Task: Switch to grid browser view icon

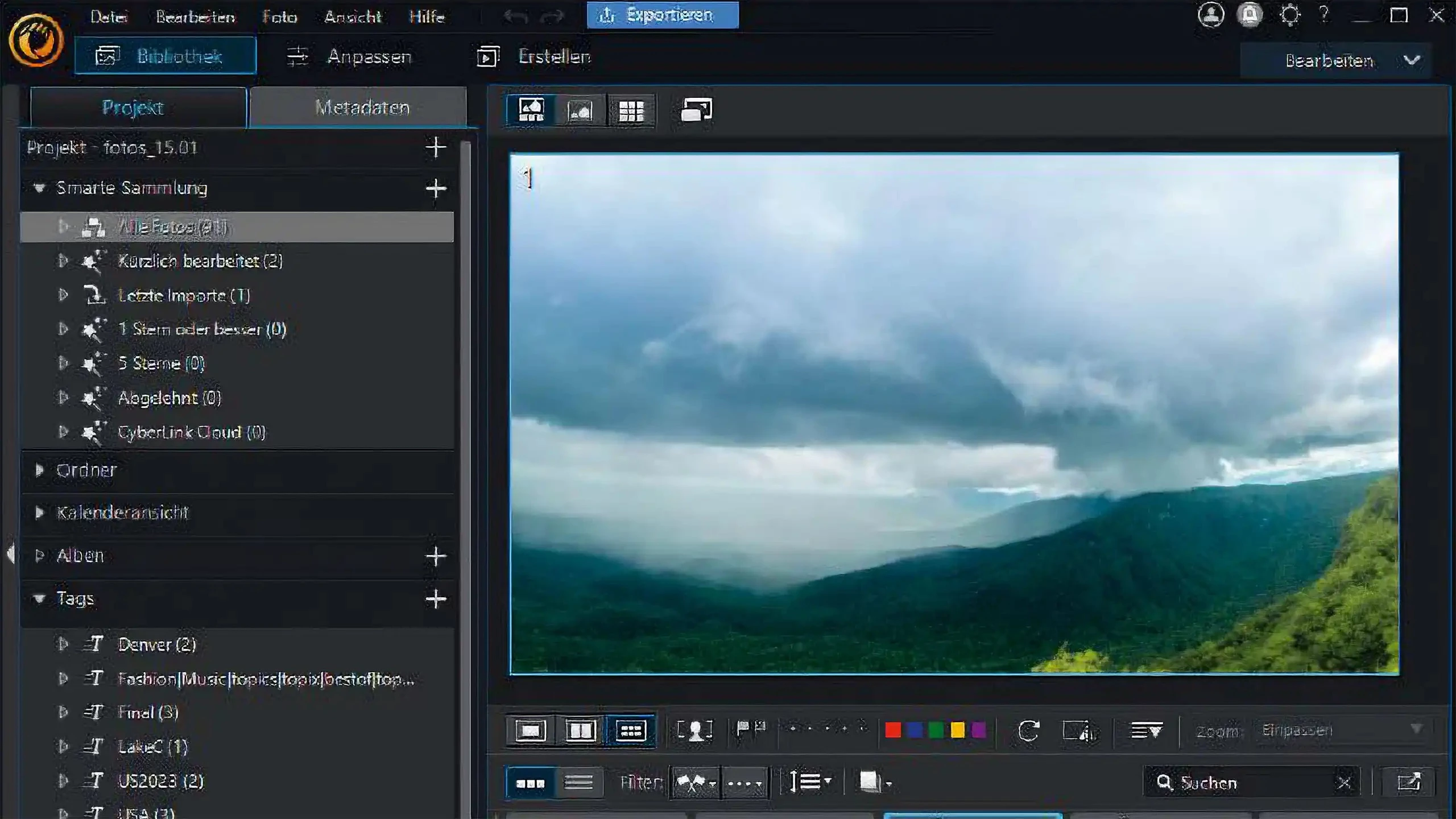Action: 631,110
